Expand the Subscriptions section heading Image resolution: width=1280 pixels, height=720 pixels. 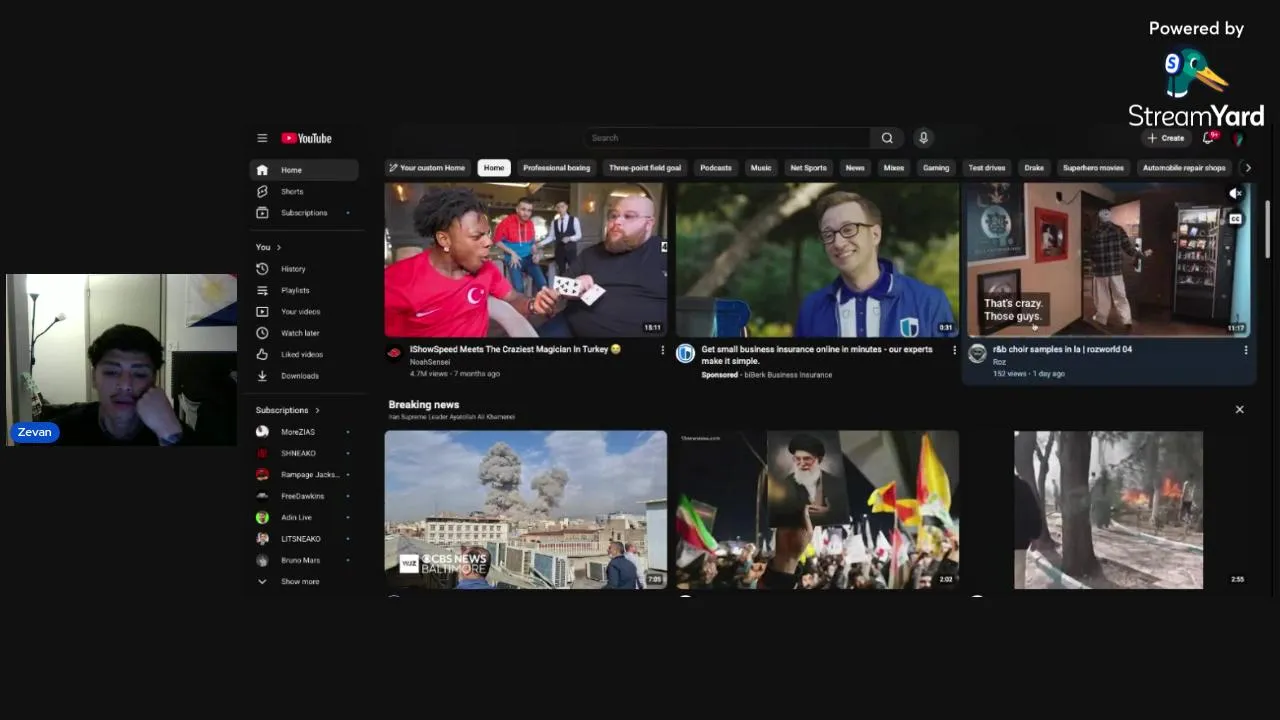click(x=287, y=410)
